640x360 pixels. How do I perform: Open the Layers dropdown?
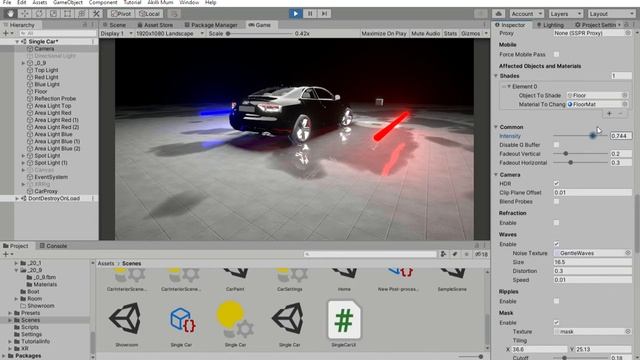pyautogui.click(x=565, y=13)
